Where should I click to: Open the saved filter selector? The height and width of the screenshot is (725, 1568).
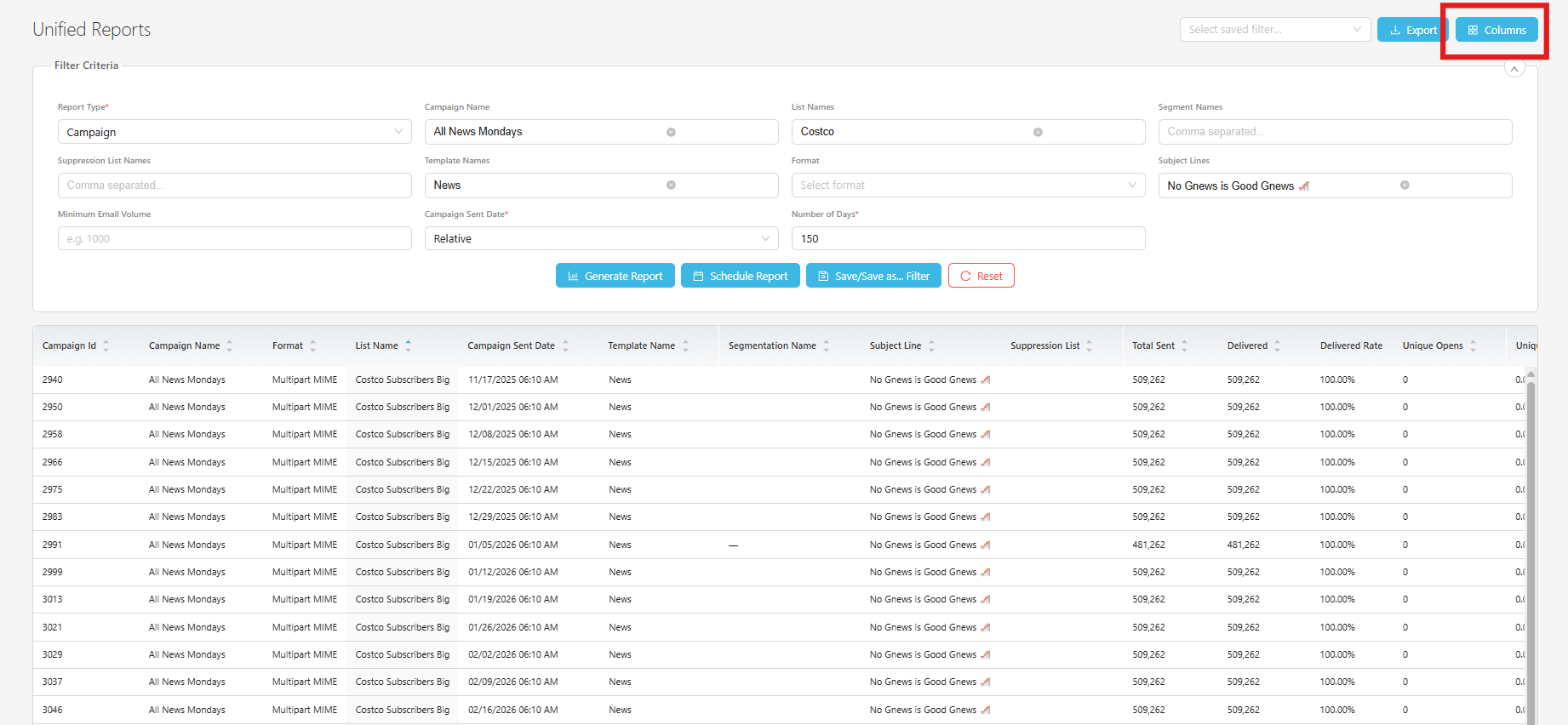tap(1274, 30)
